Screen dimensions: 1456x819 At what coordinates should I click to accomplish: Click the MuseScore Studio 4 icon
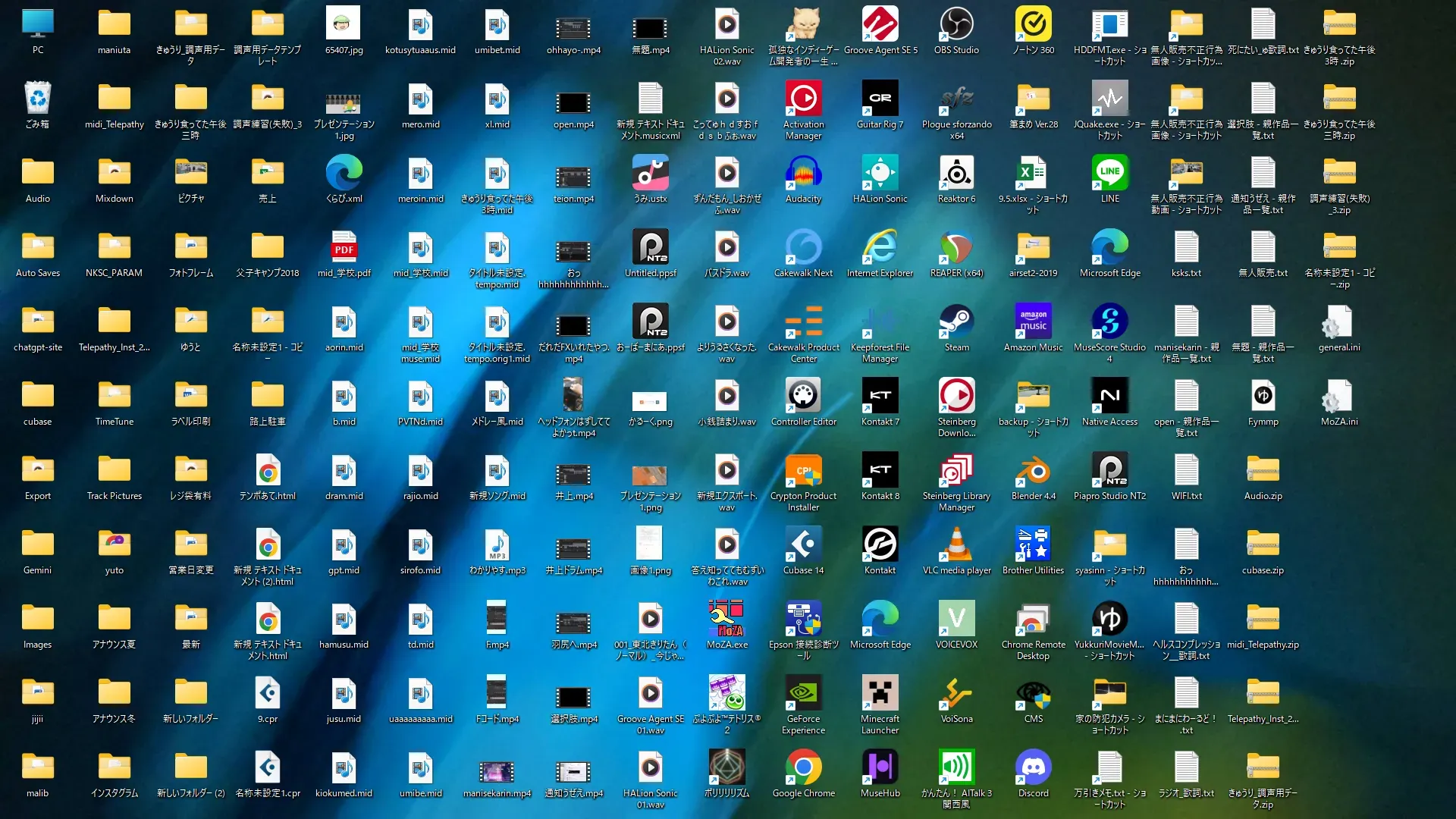pyautogui.click(x=1109, y=322)
